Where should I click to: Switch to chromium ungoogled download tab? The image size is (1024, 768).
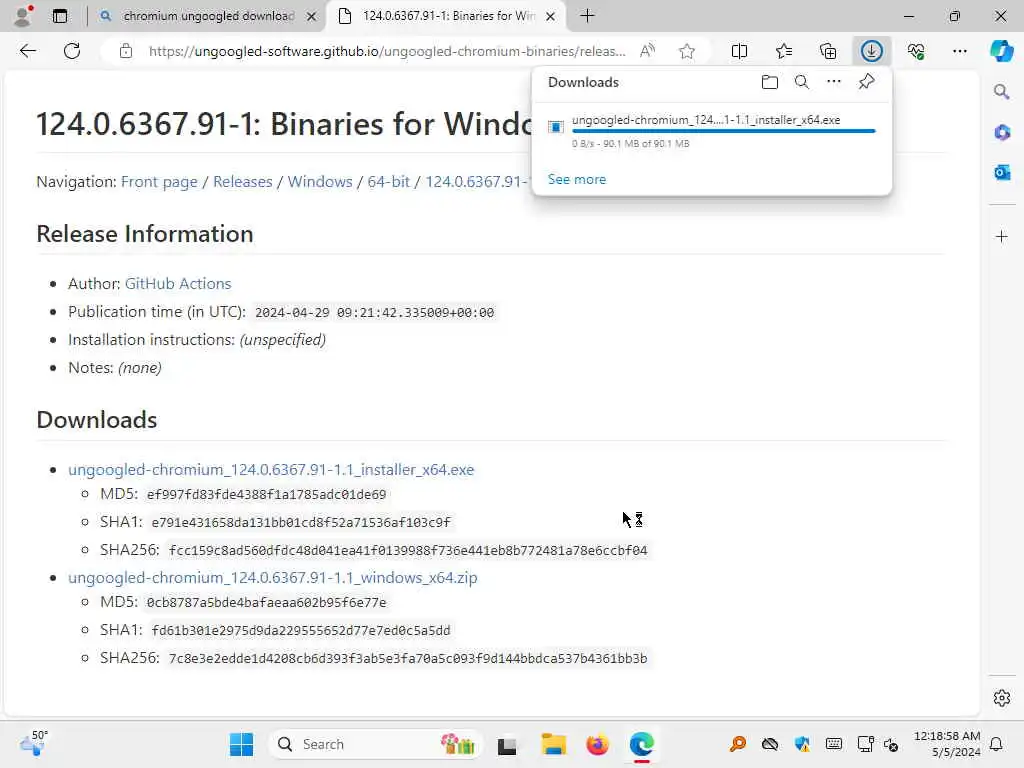click(208, 16)
